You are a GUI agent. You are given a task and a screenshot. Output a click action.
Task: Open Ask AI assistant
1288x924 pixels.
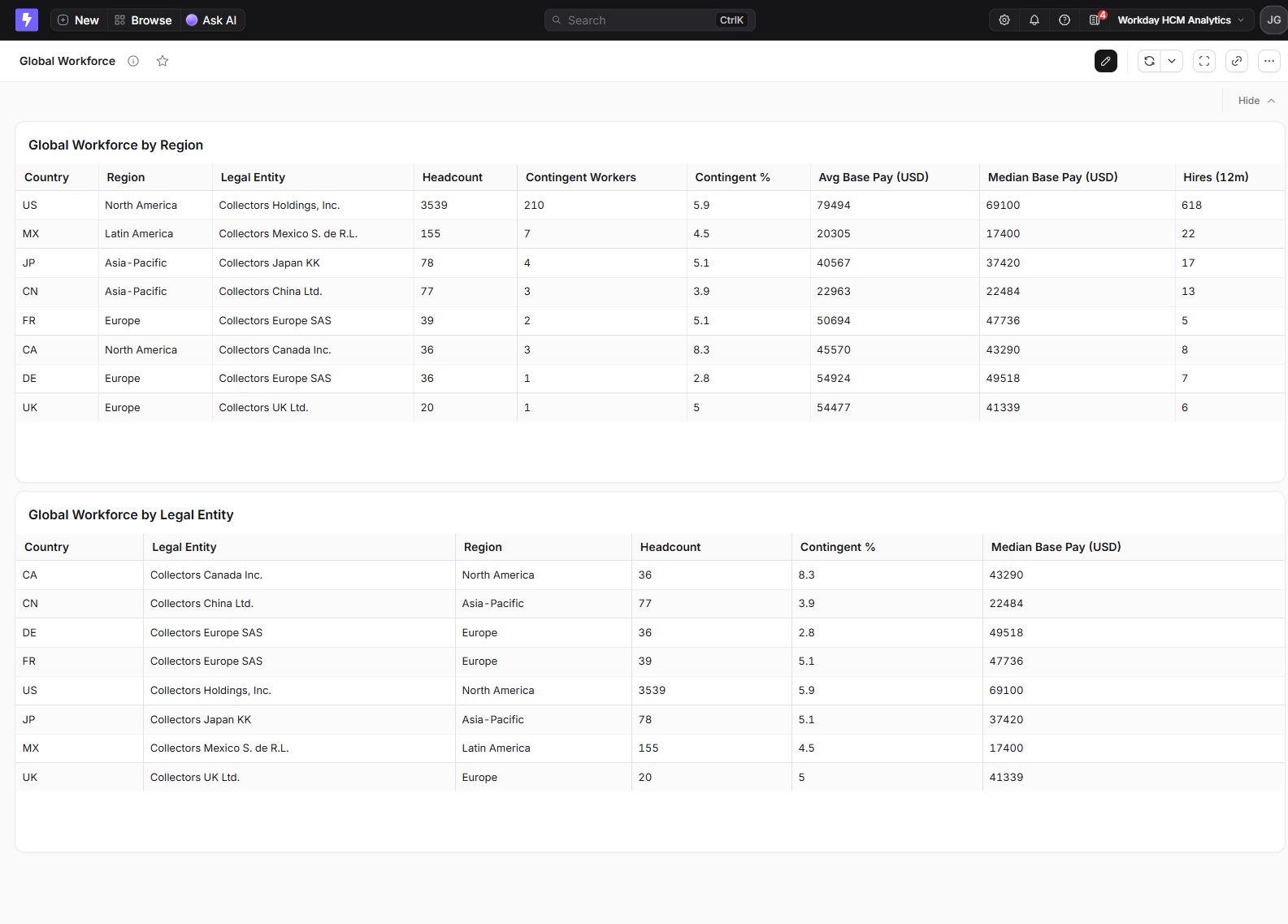[x=211, y=20]
